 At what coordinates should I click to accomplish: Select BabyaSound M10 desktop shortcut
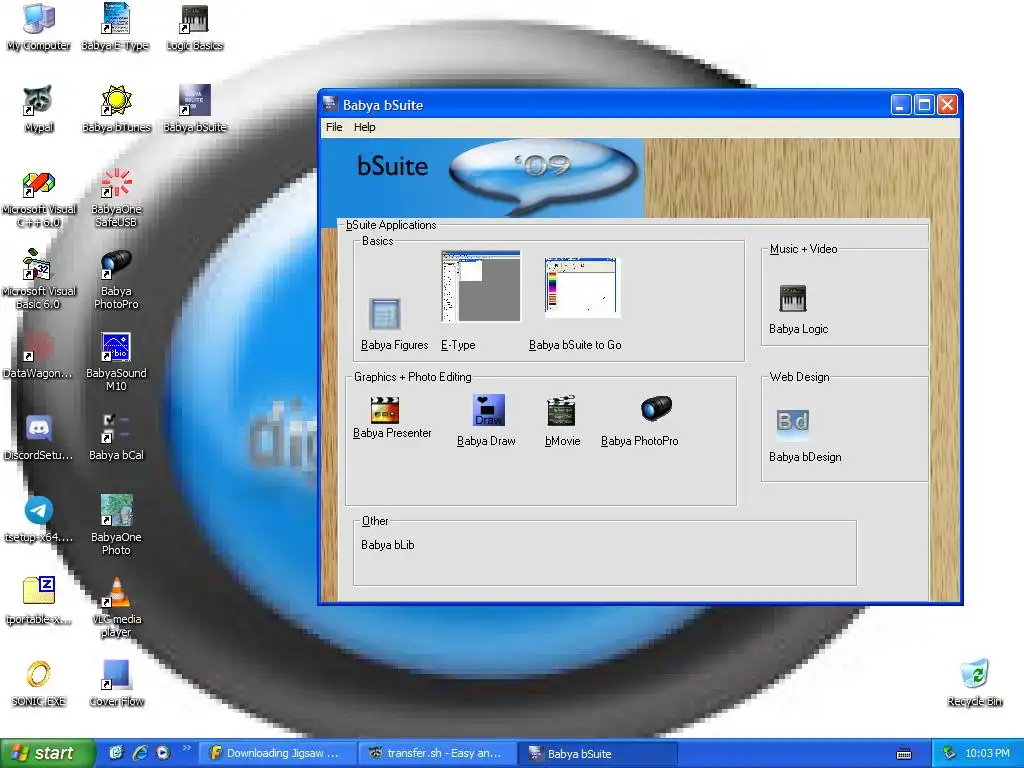click(x=116, y=362)
